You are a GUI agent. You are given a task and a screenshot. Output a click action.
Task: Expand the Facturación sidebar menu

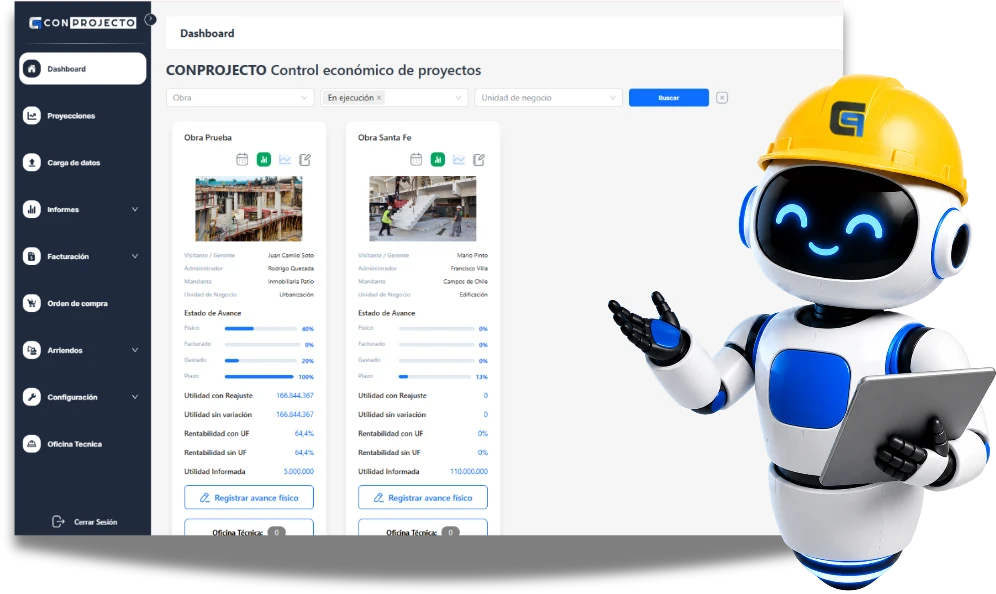[83, 256]
